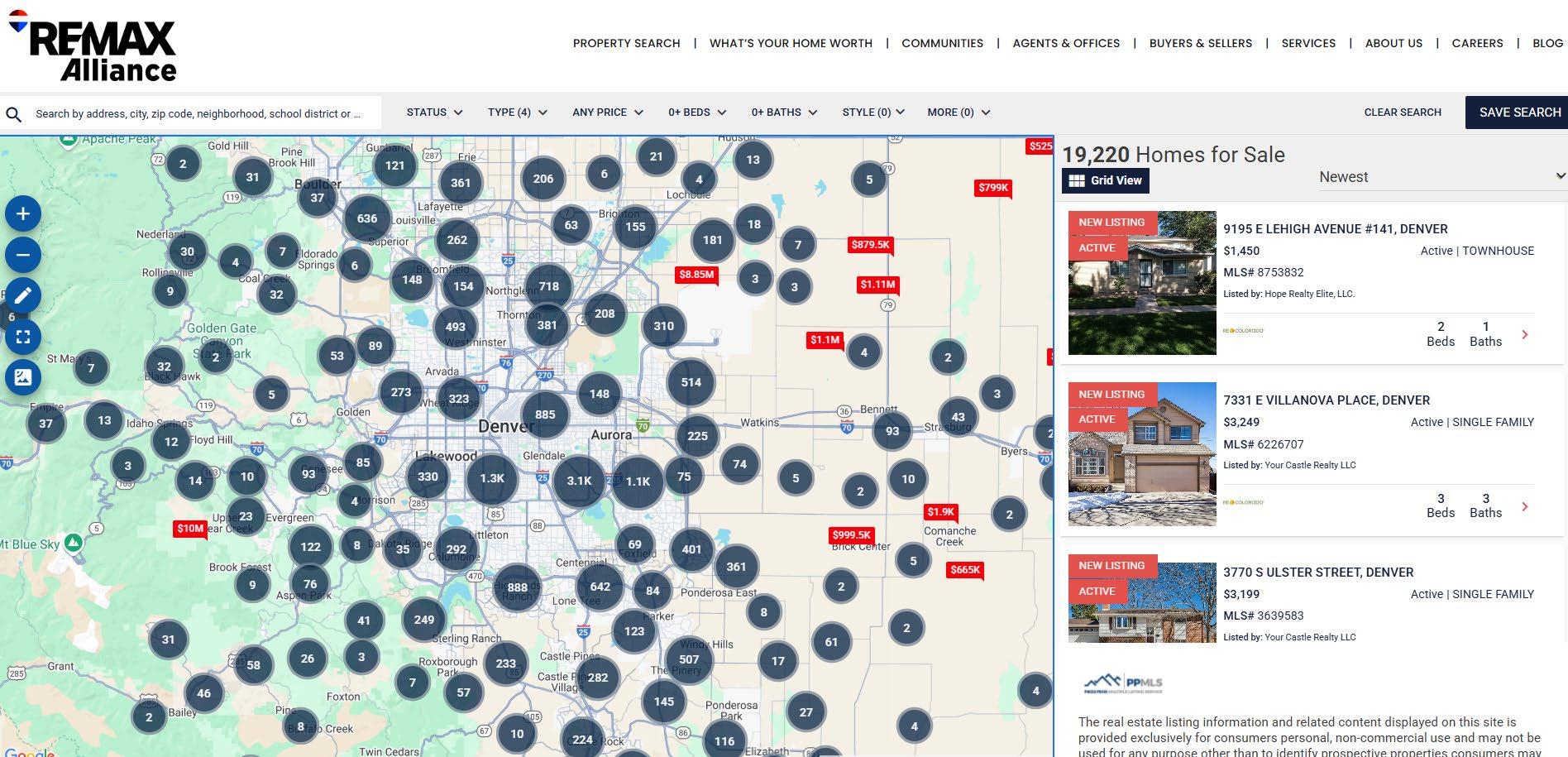Open 9195 E Lehigh Avenue #141 listing title

tap(1336, 229)
